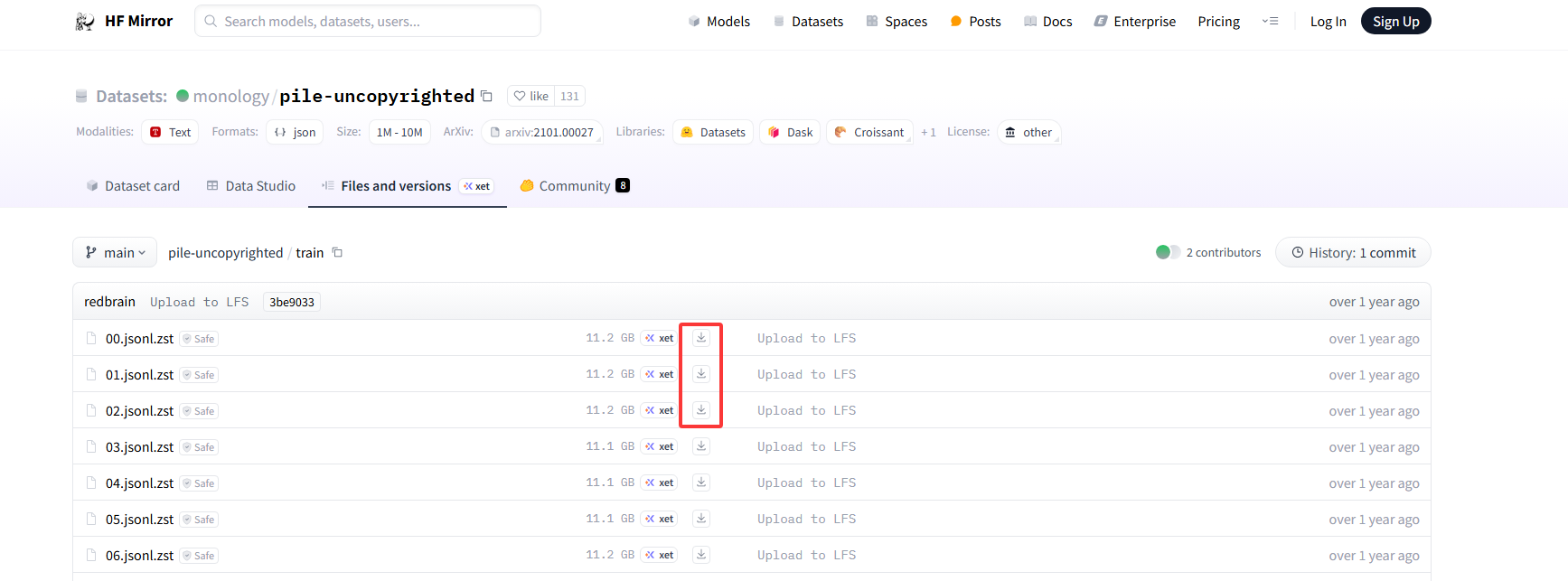Open the Dataset card tab
The height and width of the screenshot is (581, 1568).
pyautogui.click(x=133, y=185)
